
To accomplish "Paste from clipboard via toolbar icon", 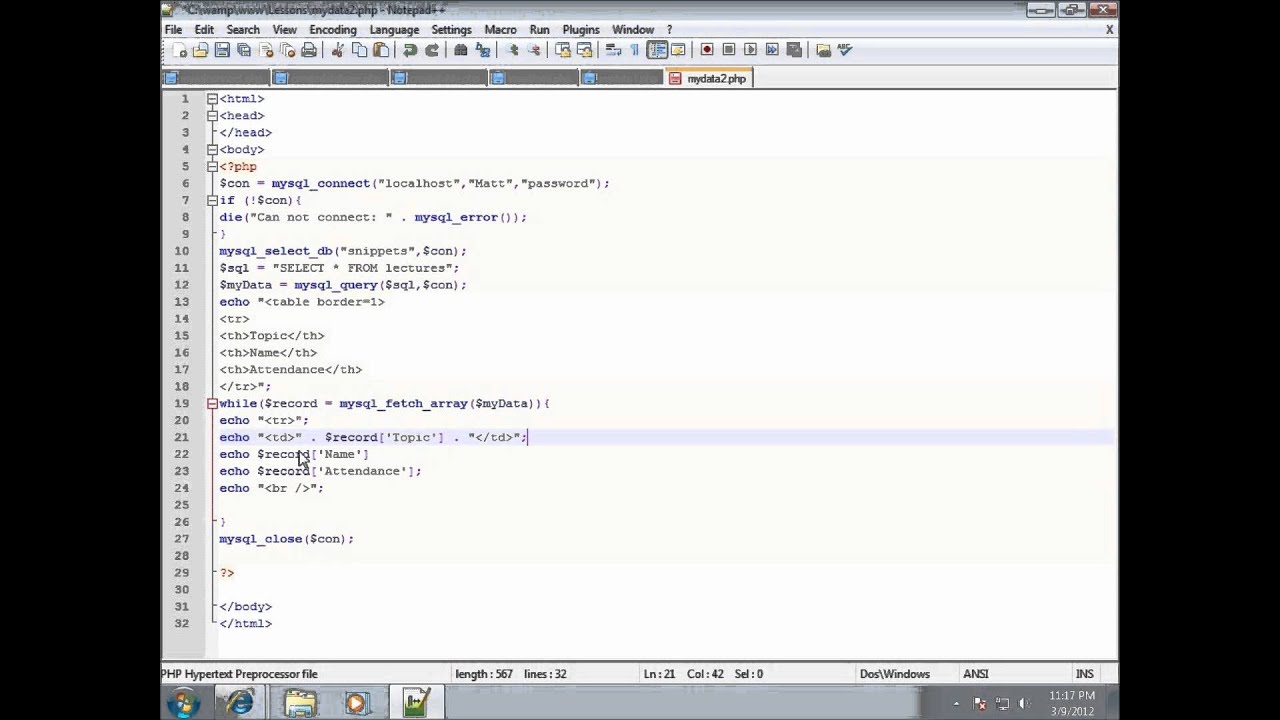I will coord(380,50).
